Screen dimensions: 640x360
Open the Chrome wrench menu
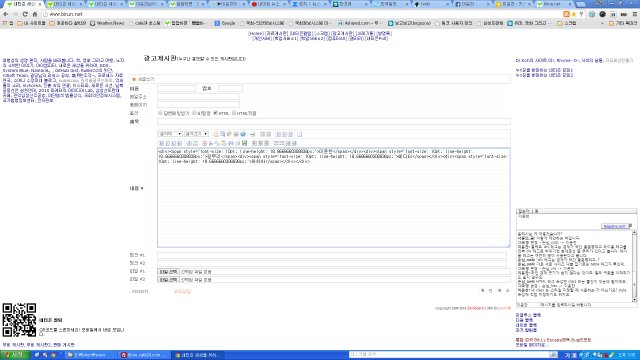(634, 14)
